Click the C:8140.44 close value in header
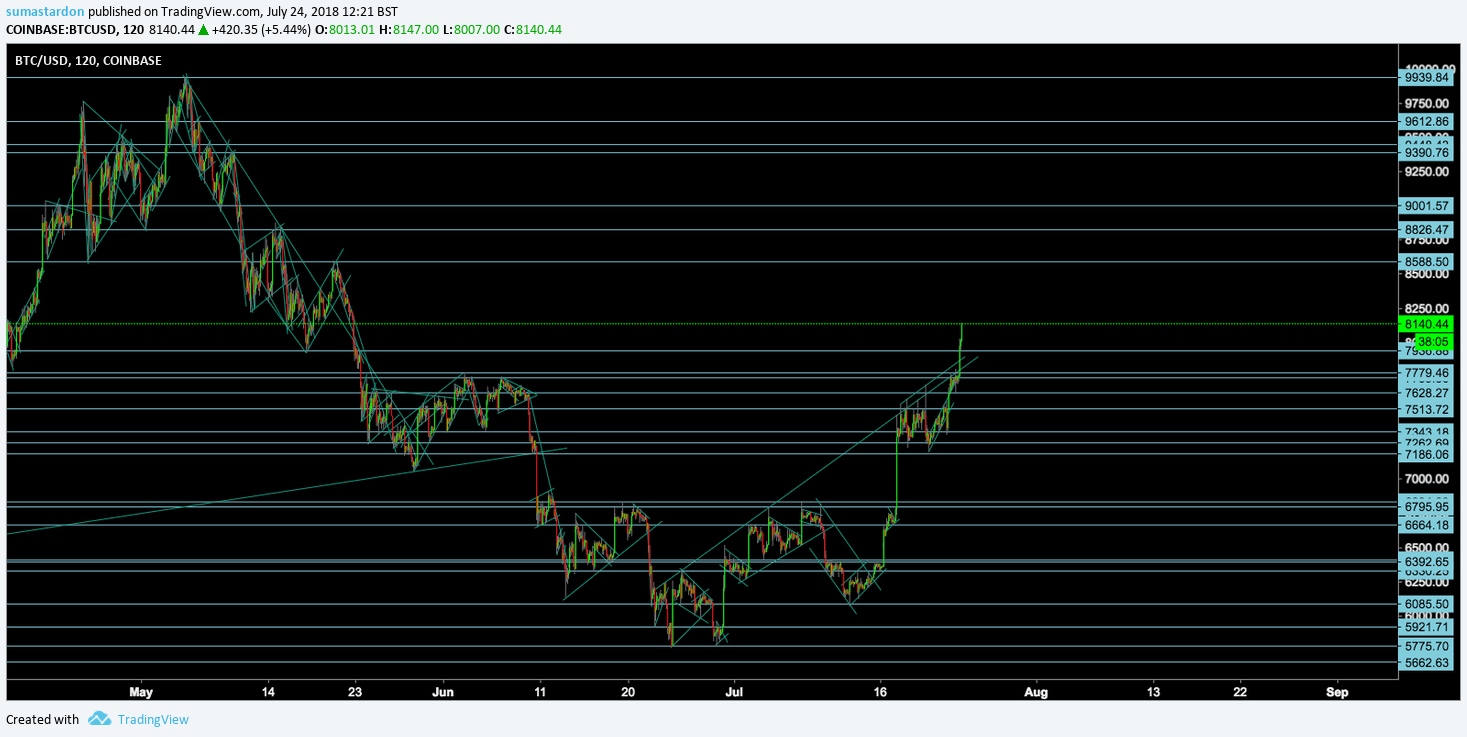The height and width of the screenshot is (737, 1467). [533, 30]
